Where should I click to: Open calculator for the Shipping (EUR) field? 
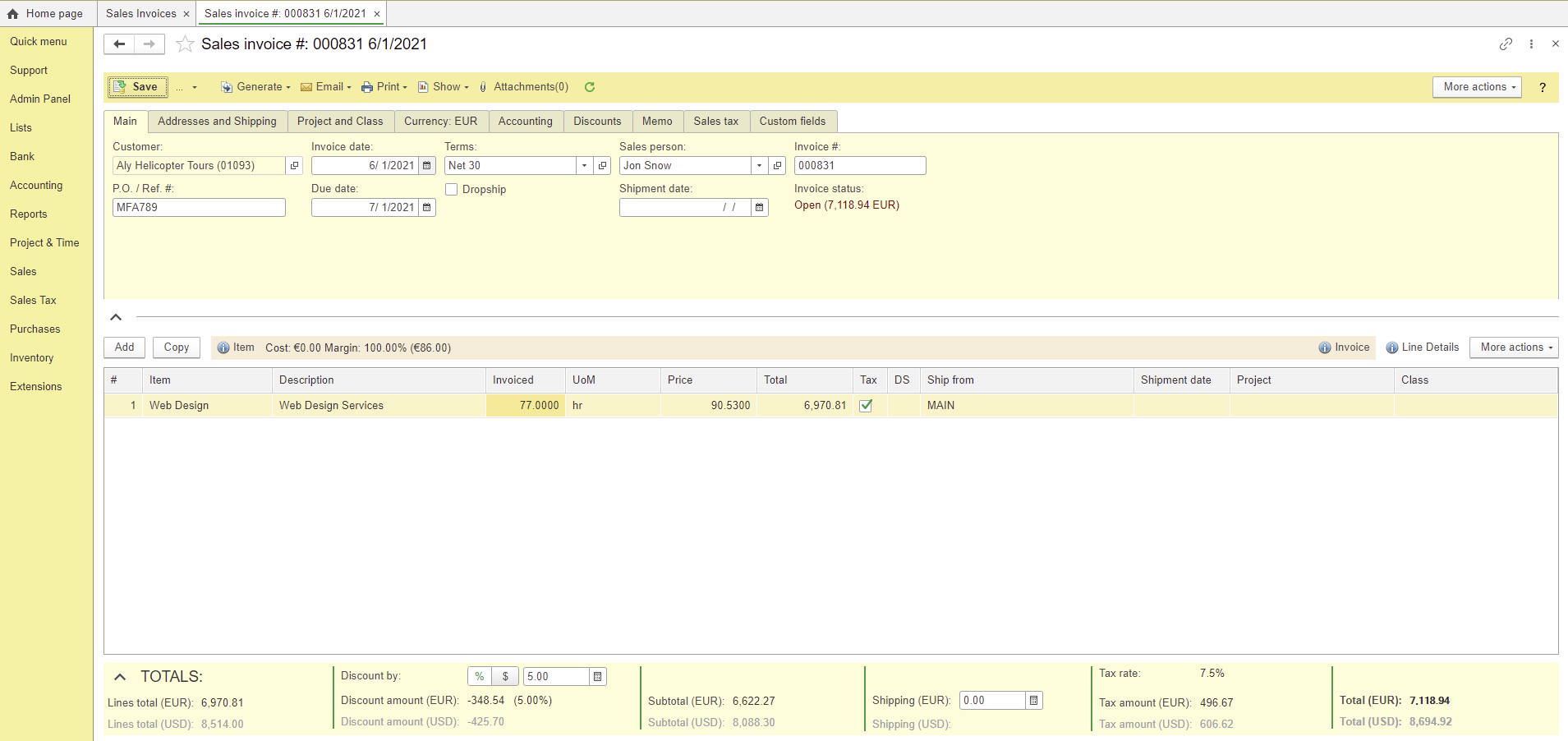tap(1034, 701)
